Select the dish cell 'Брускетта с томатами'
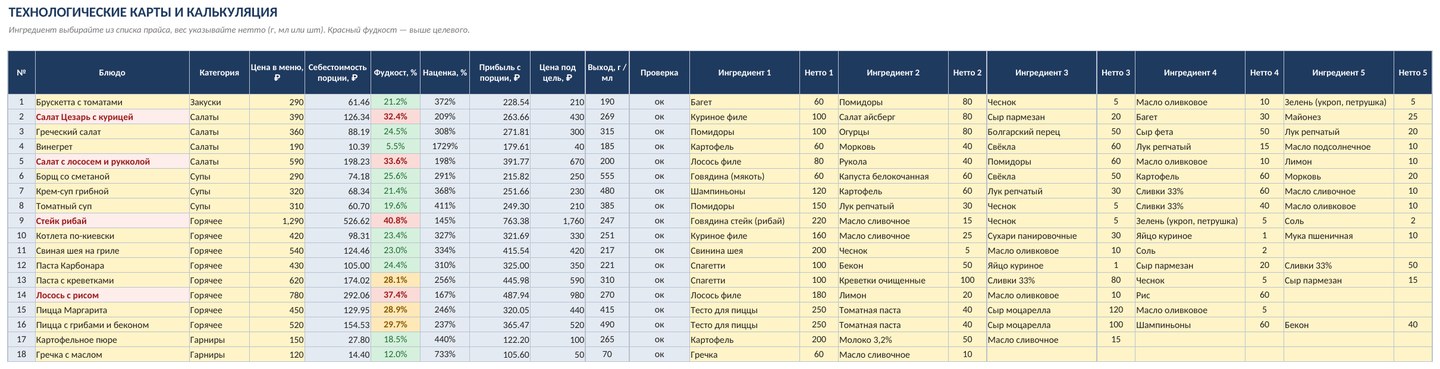This screenshot has width=1440, height=369. tap(112, 102)
